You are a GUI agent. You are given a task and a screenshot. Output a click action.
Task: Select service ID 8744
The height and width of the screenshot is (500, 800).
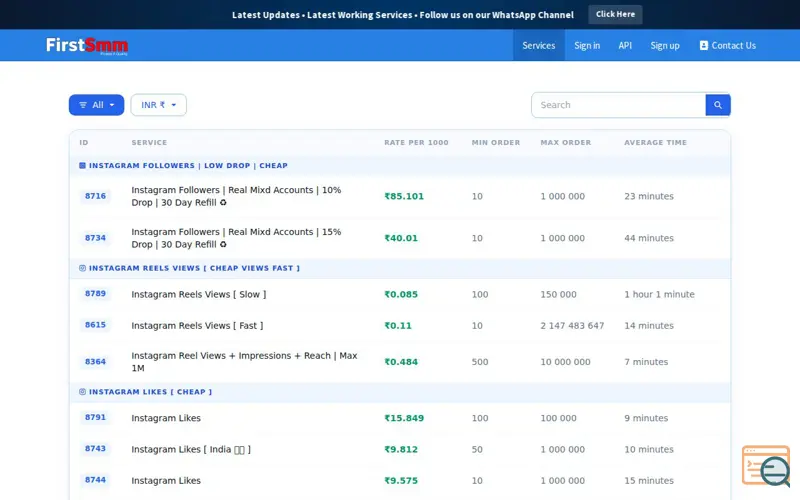pos(95,480)
